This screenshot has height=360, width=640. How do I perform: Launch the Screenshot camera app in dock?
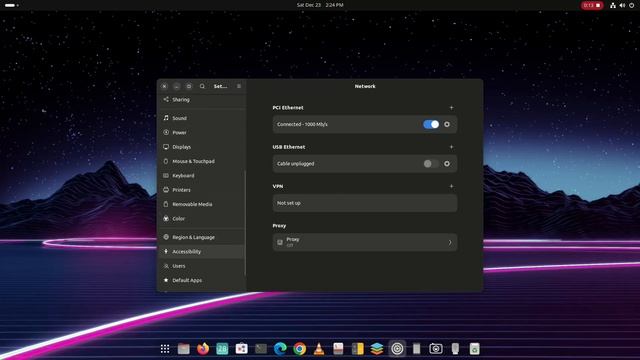tap(436, 349)
